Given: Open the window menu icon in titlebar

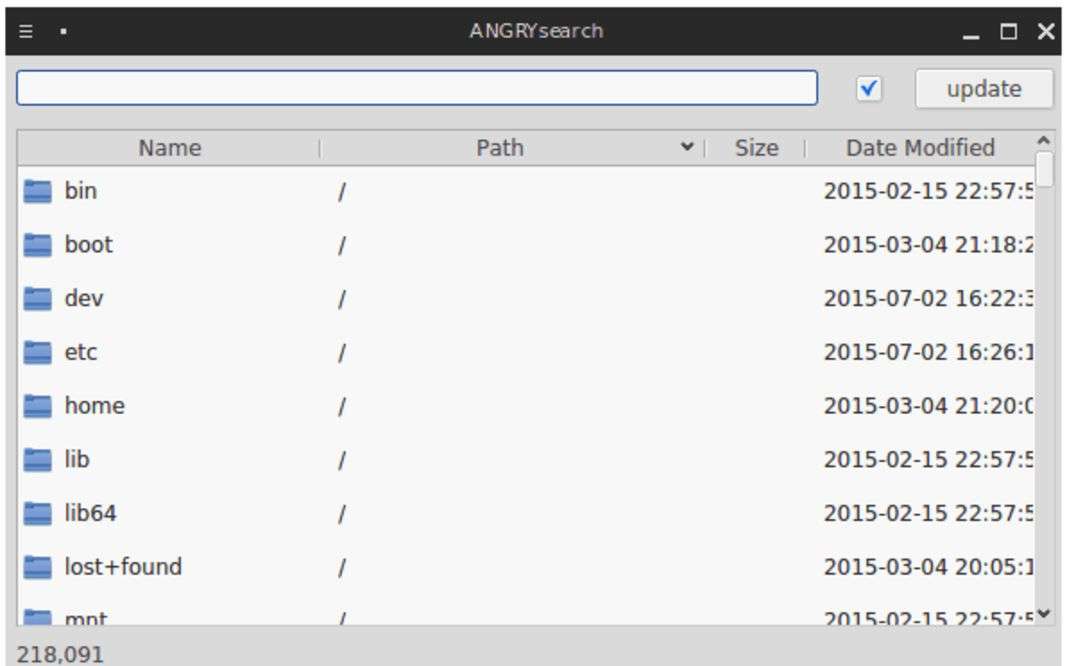Looking at the screenshot, I should point(26,31).
